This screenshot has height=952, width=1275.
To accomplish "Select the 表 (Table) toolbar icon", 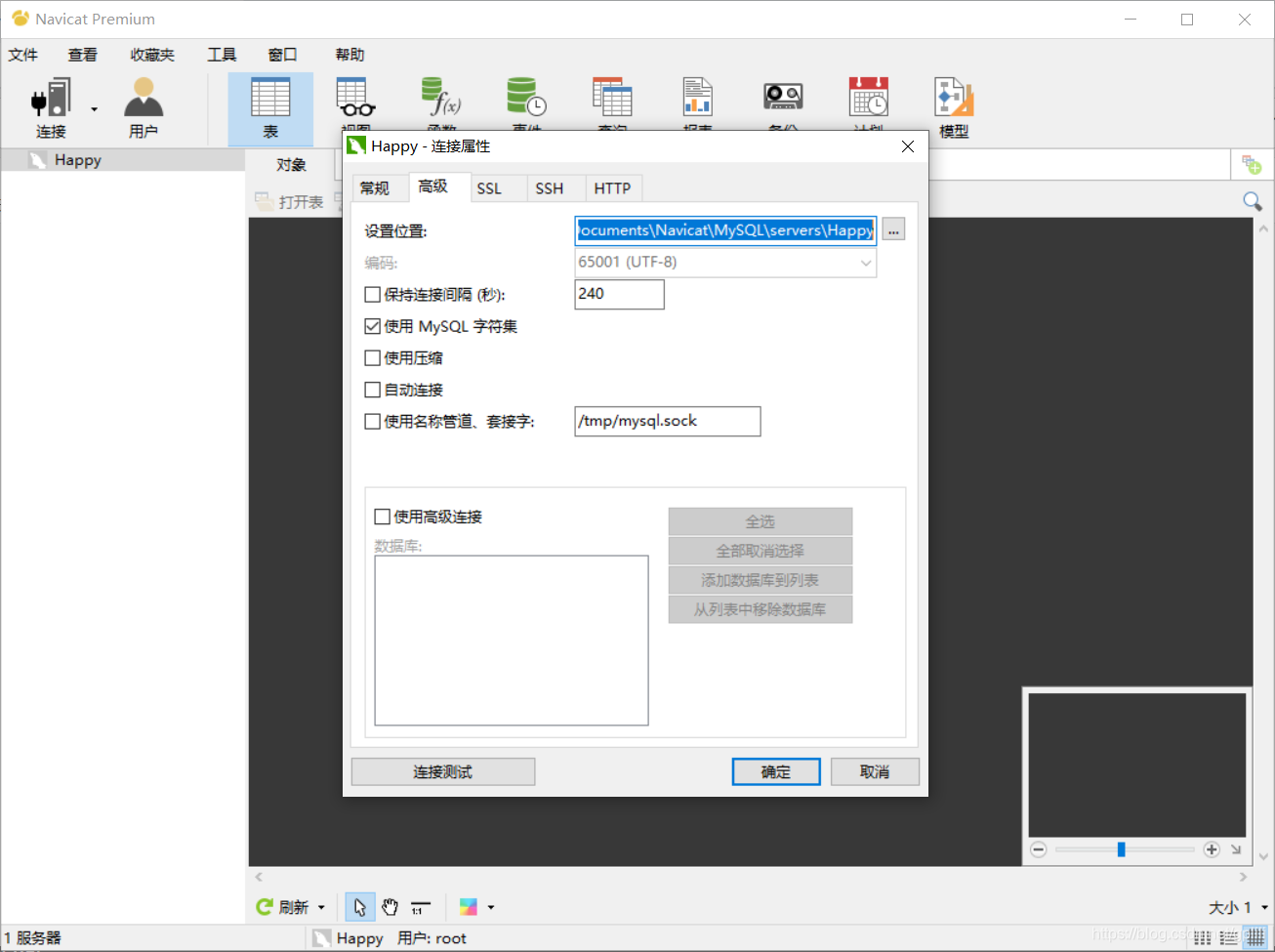I will click(x=270, y=107).
